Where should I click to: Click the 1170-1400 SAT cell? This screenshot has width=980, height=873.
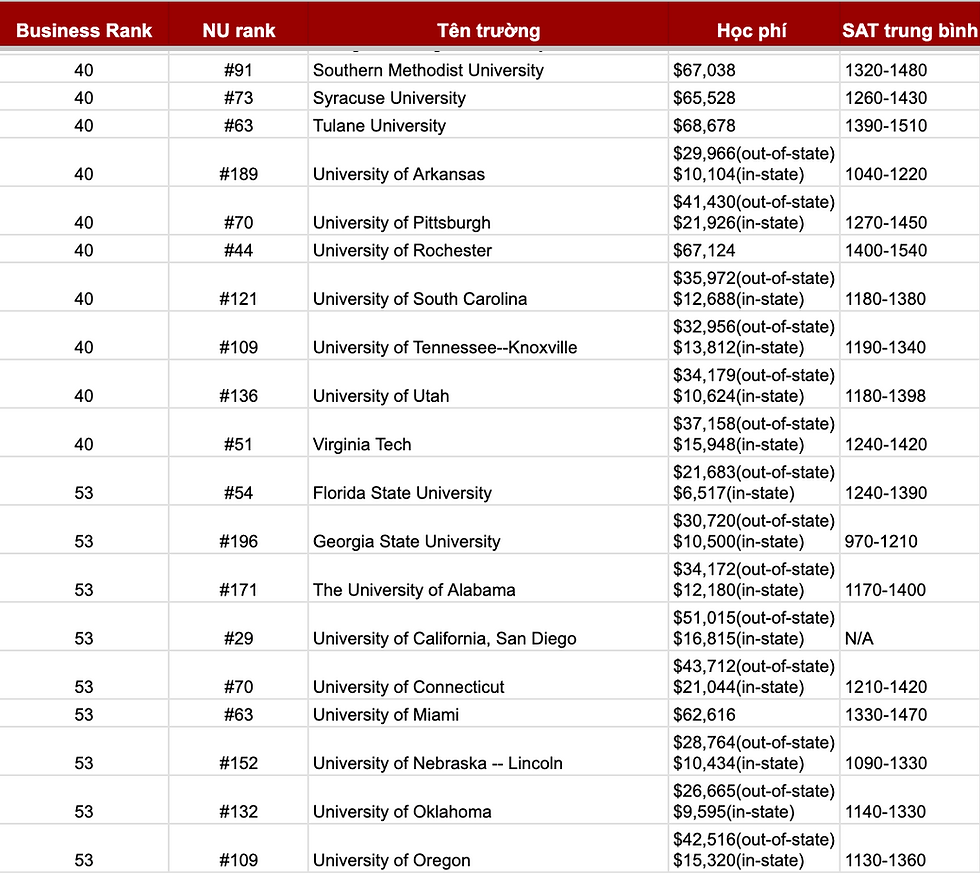tap(910, 579)
